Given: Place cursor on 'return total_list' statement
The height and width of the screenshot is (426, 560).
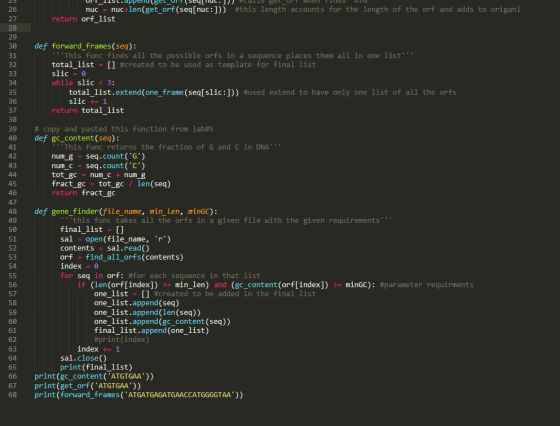Looking at the screenshot, I should coord(88,110).
